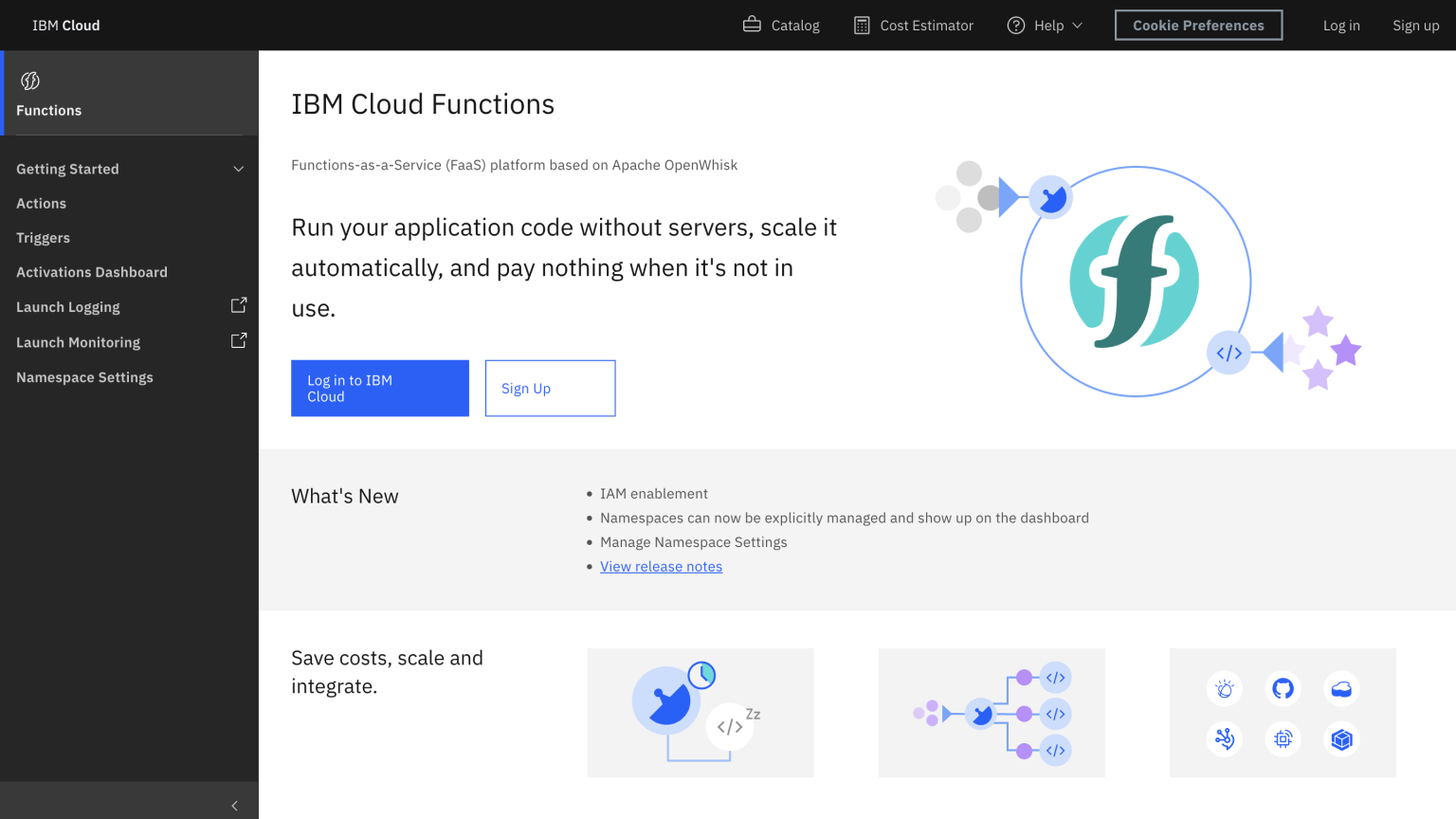
Task: Open Launch Logging via its external link icon
Action: point(239,305)
